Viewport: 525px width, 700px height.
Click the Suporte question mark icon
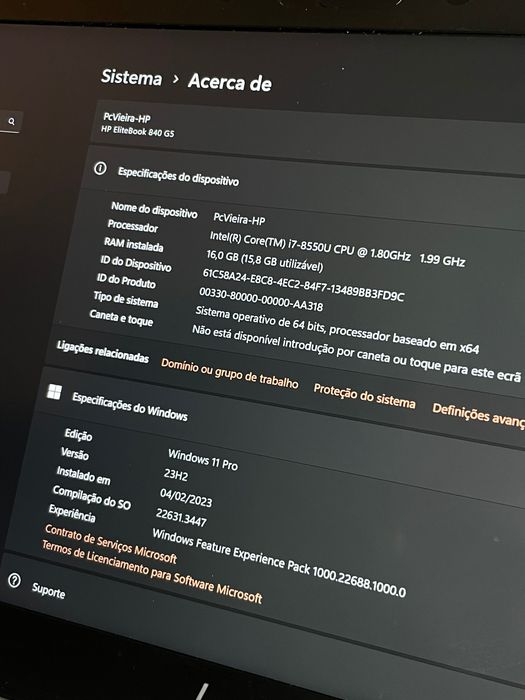coord(14,580)
